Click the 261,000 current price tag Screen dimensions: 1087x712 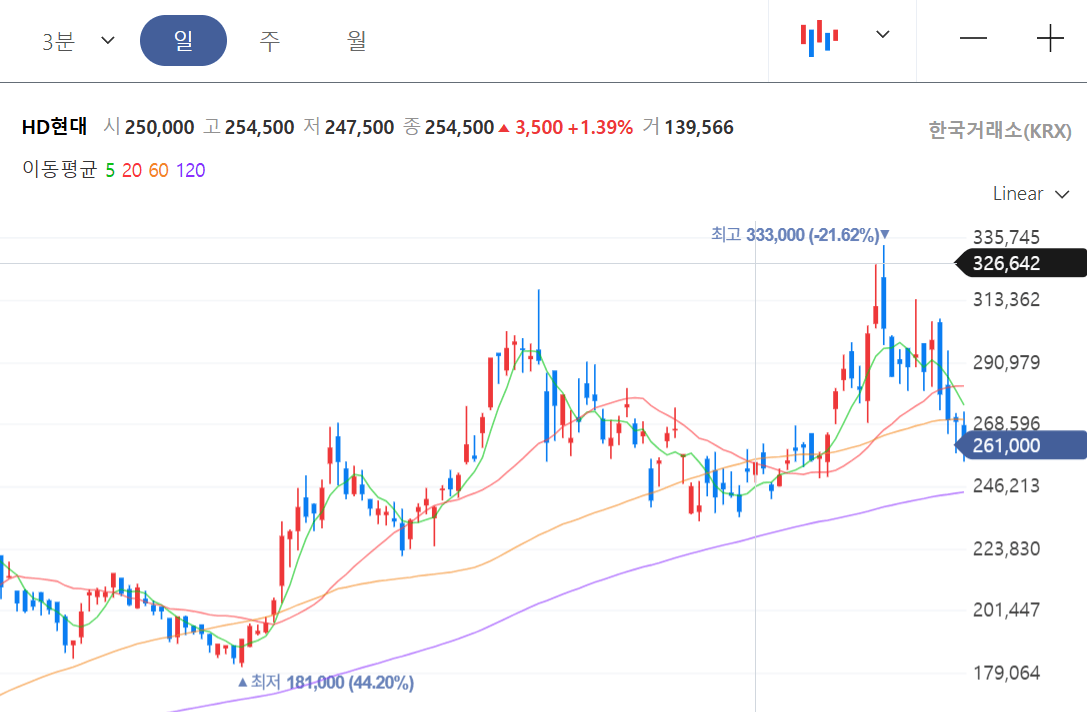[1020, 445]
